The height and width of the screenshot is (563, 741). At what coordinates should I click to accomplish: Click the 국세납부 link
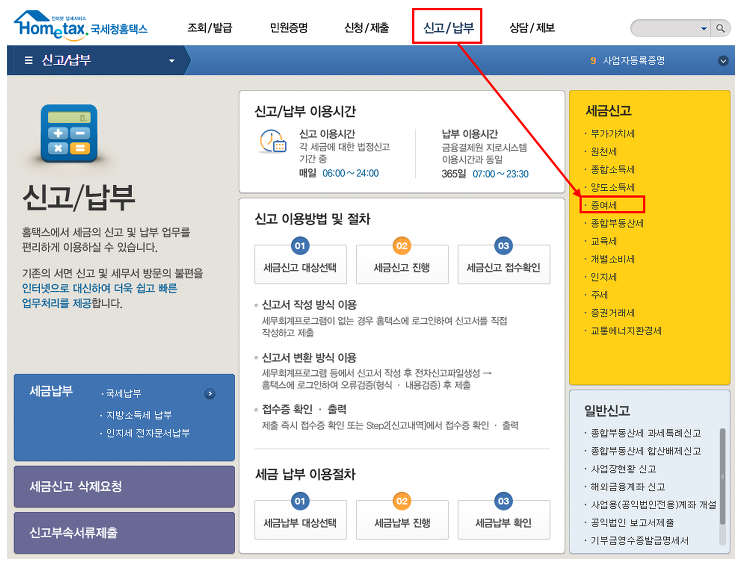coord(123,393)
